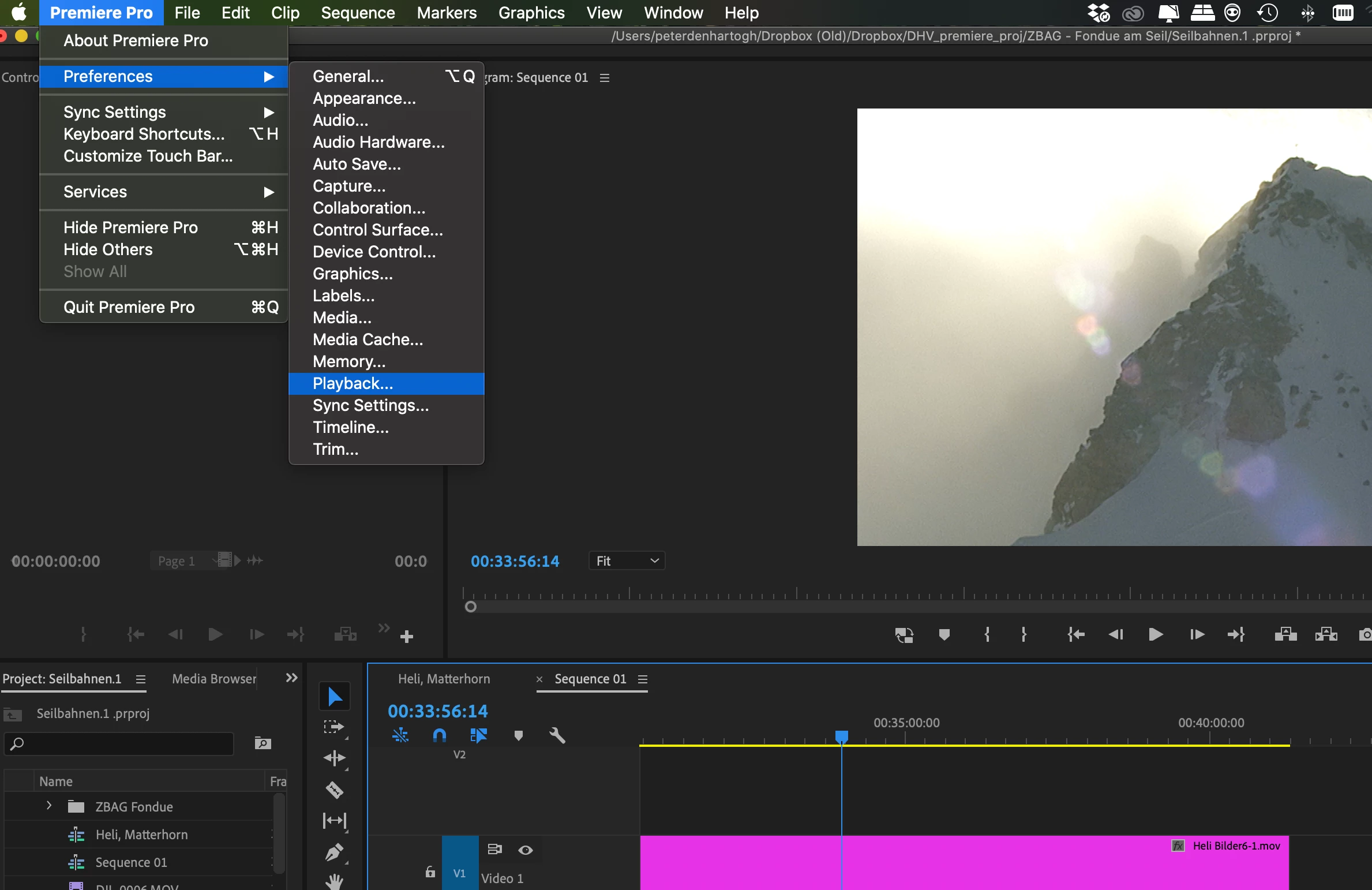
Task: Select the Razor tool
Action: click(335, 789)
